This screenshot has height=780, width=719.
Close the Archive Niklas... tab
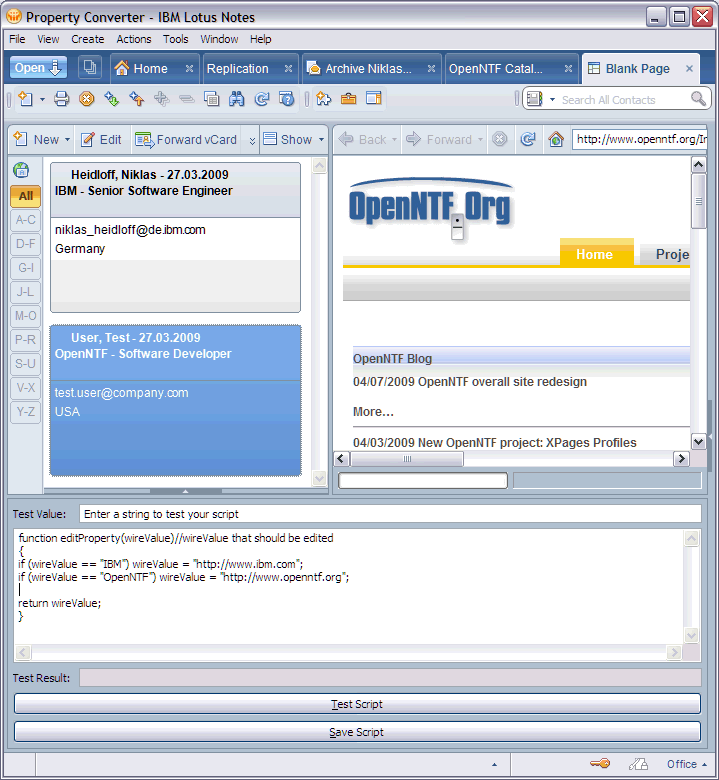(431, 69)
